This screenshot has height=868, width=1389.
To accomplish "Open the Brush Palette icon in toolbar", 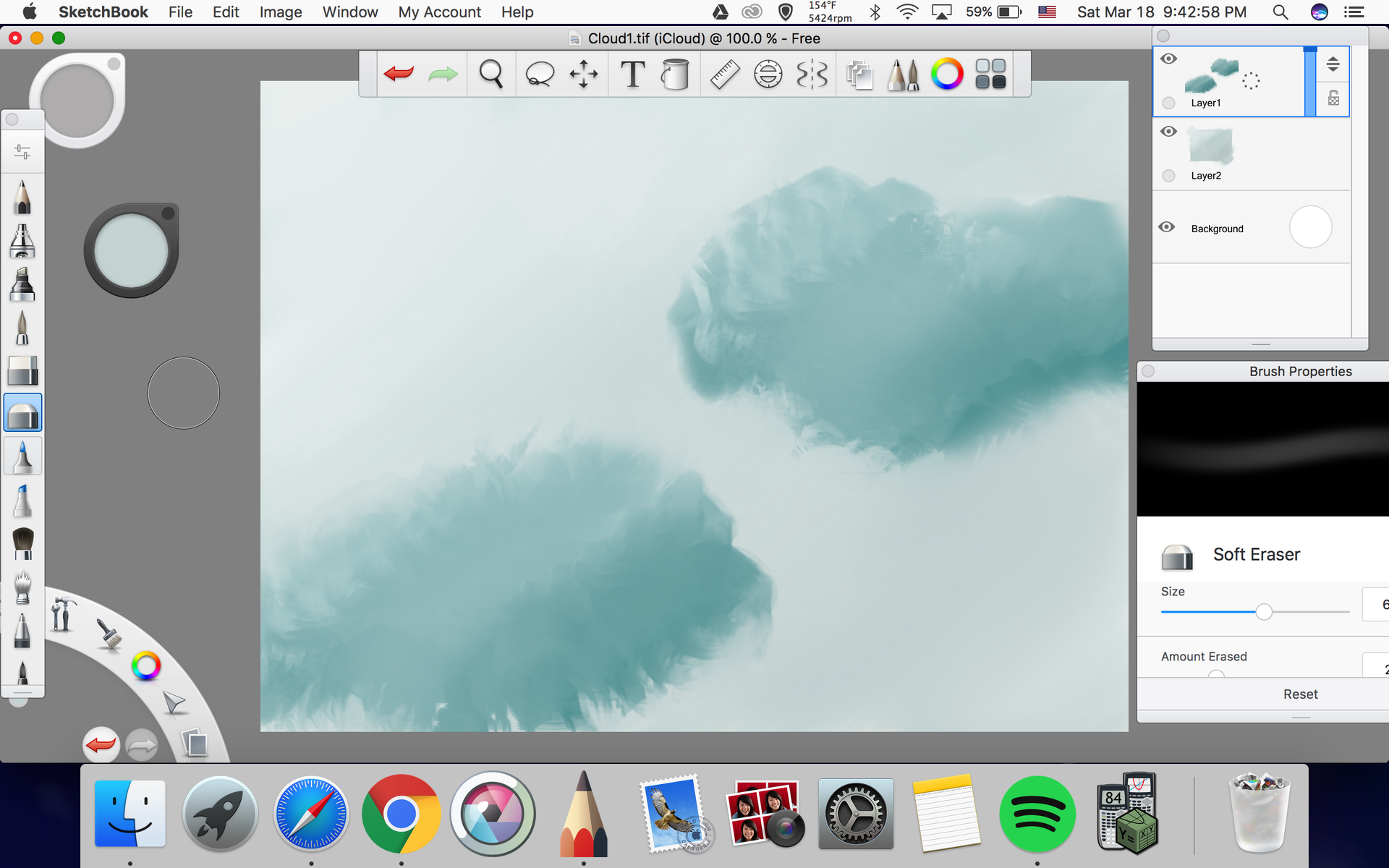I will coord(903,74).
